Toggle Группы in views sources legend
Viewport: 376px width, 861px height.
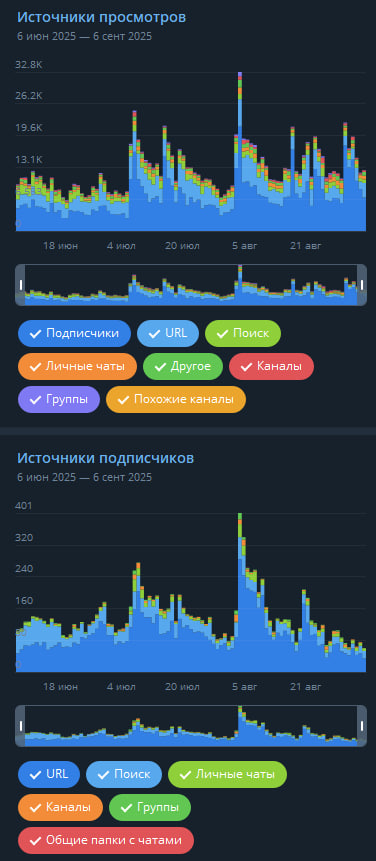59,399
